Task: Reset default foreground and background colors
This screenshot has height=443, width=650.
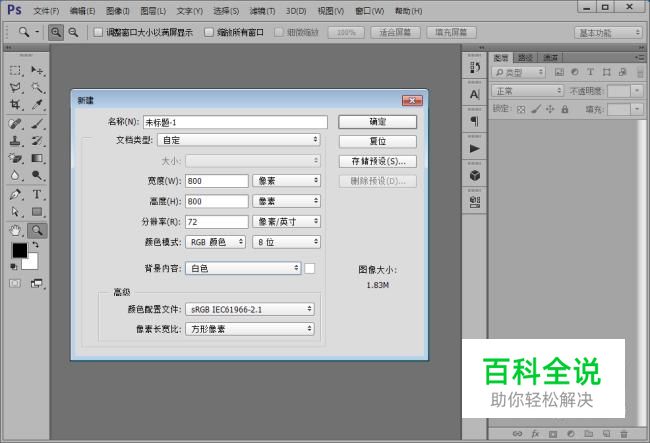Action: click(x=13, y=266)
